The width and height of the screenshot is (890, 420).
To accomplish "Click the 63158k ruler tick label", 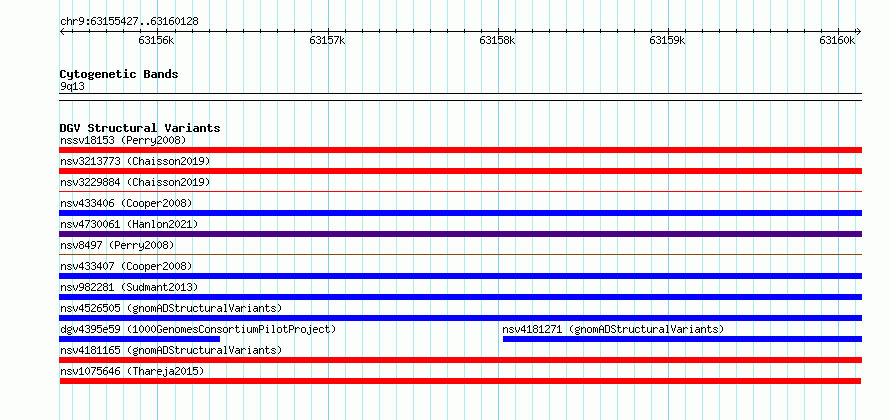I will 497,40.
